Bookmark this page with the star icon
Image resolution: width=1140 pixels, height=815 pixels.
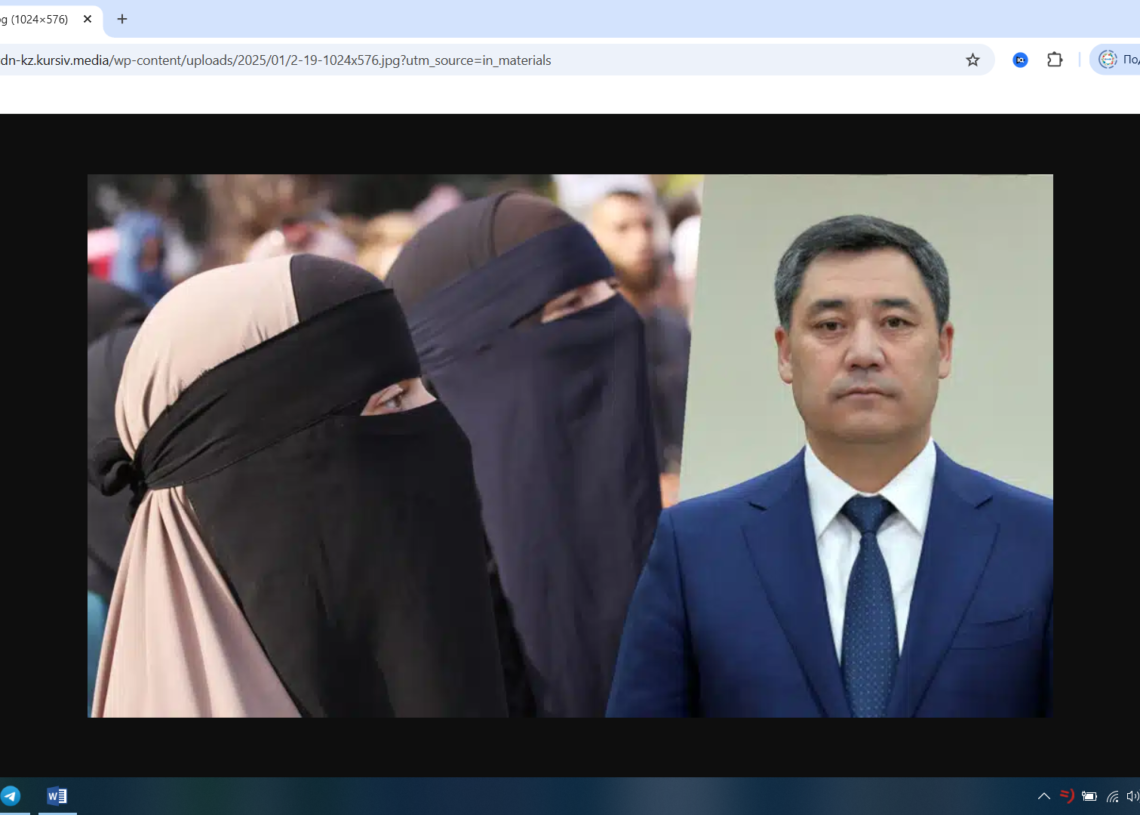[972, 60]
